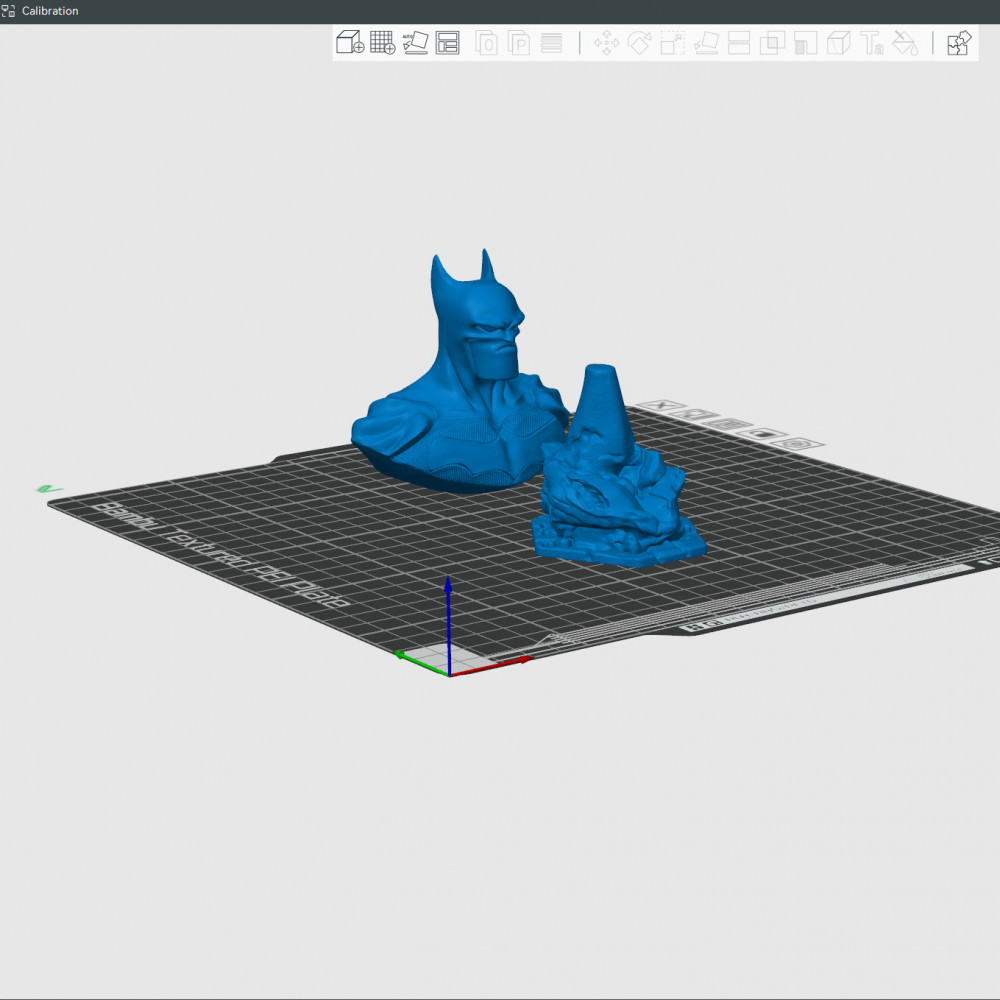Click the Add model cube icon
The image size is (1000, 1000).
[x=349, y=43]
